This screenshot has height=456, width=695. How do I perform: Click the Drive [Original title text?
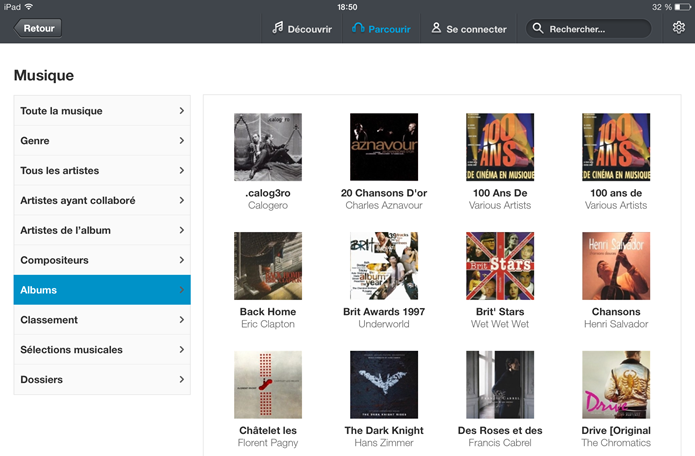coord(616,431)
